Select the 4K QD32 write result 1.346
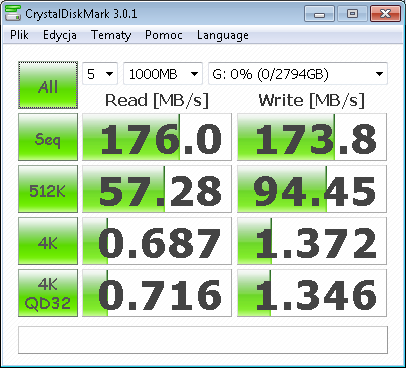 coord(312,293)
